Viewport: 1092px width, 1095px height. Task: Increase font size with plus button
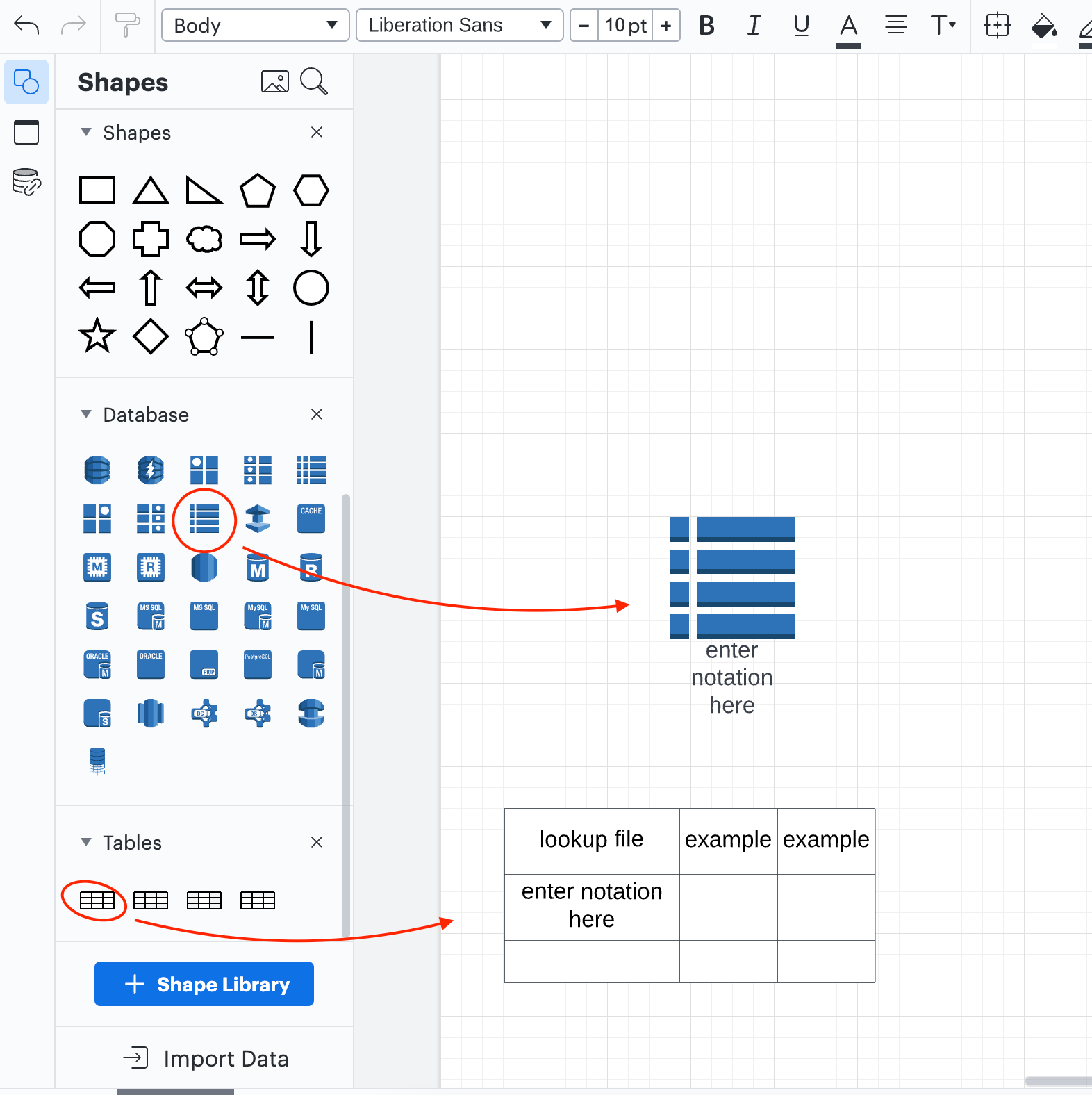tap(666, 26)
